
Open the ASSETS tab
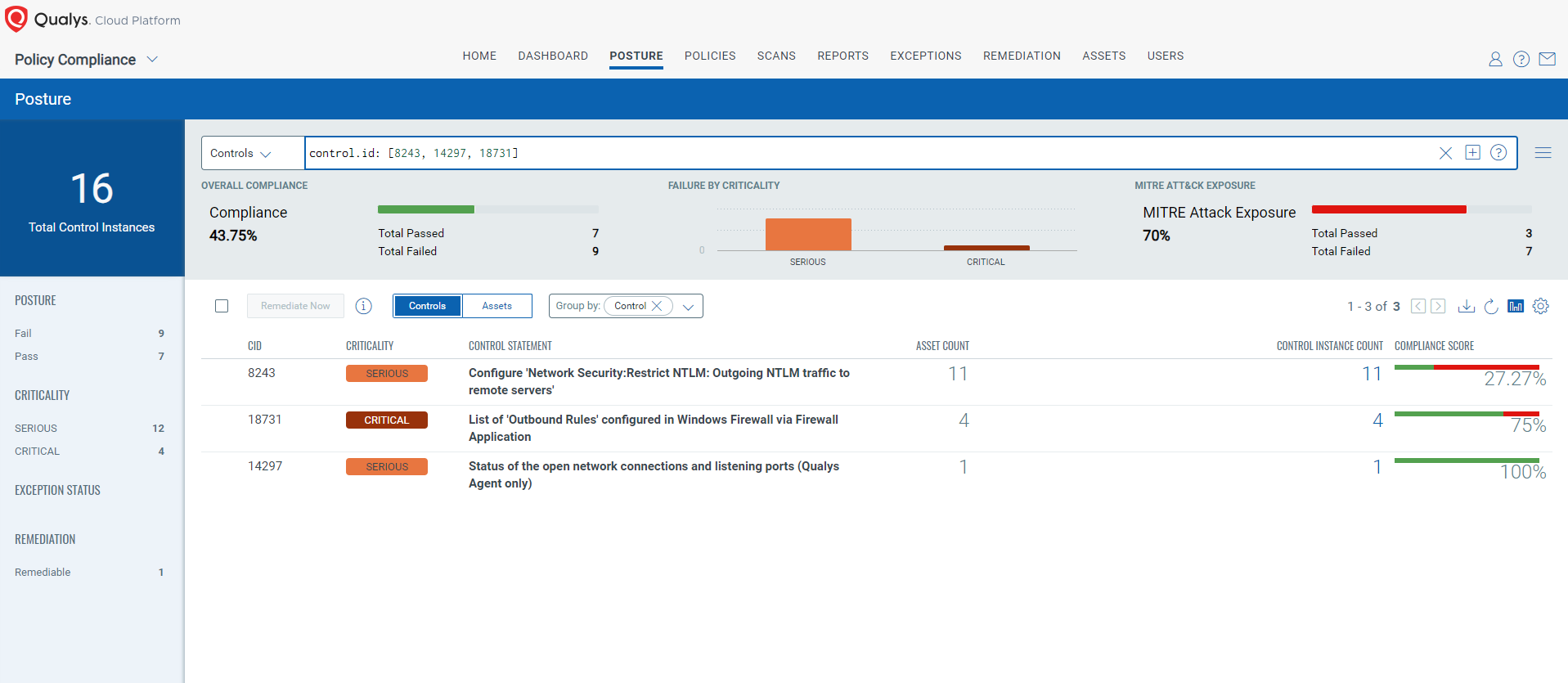tap(1103, 56)
